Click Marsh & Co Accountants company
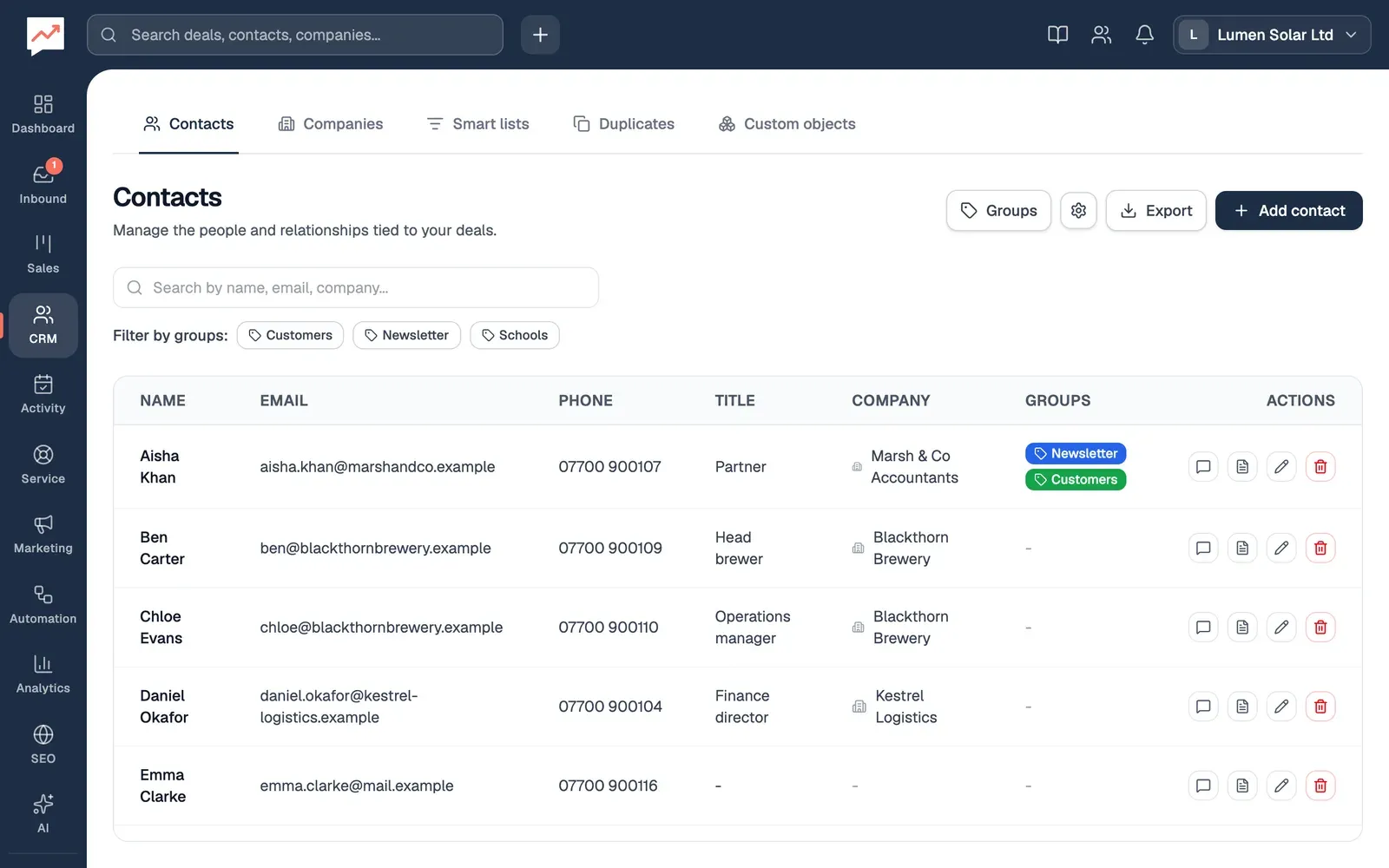 (x=914, y=467)
